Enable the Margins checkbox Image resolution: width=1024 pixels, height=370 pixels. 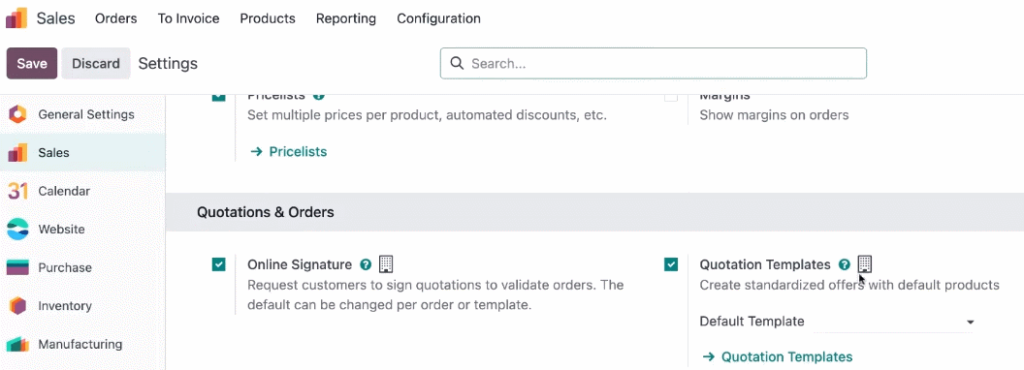[x=671, y=97]
